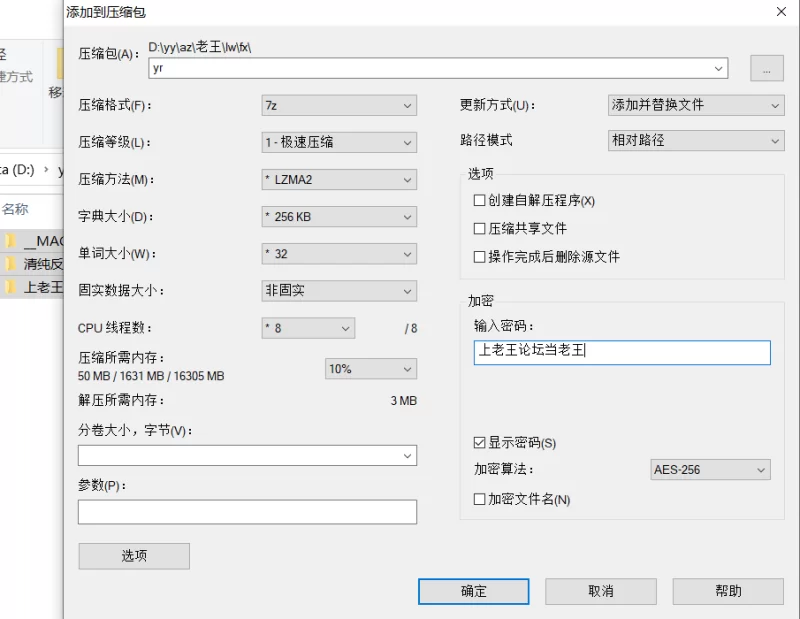The image size is (800, 619).
Task: Open the 更新方式 dropdown
Action: [696, 105]
